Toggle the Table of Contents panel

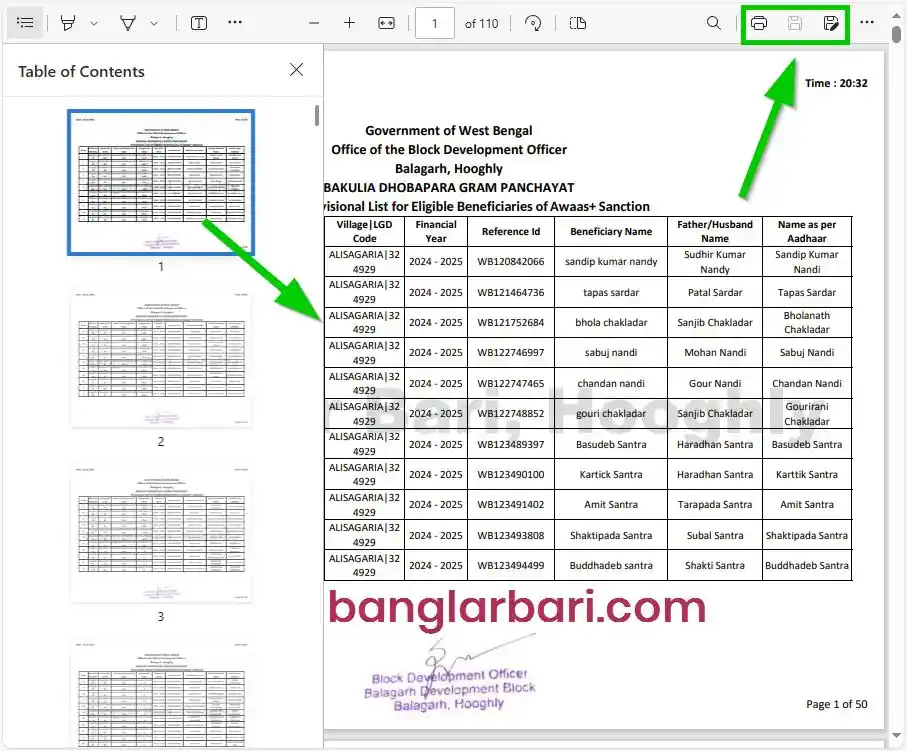coord(25,22)
